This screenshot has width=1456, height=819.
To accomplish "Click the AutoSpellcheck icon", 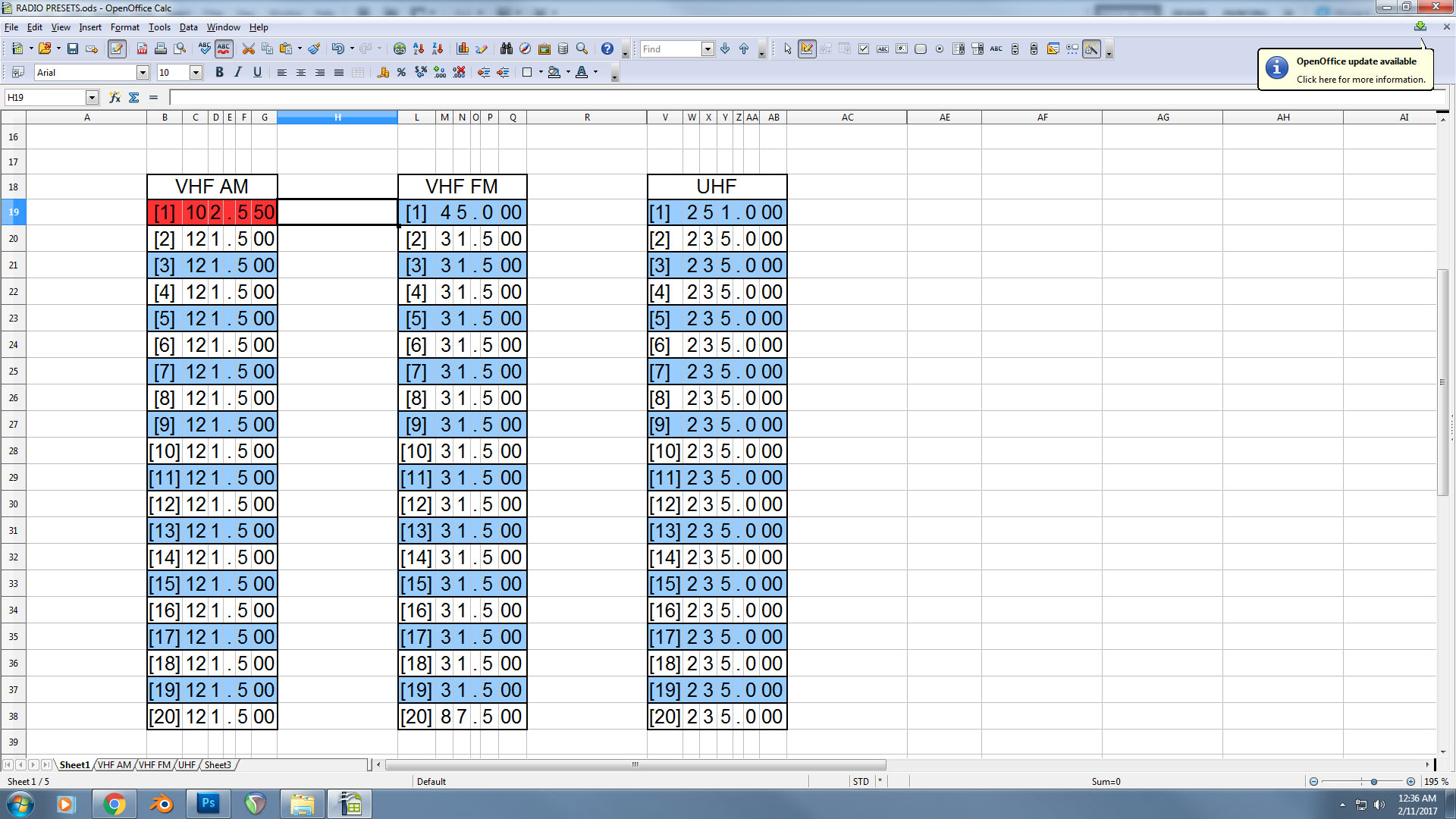I will (x=224, y=49).
